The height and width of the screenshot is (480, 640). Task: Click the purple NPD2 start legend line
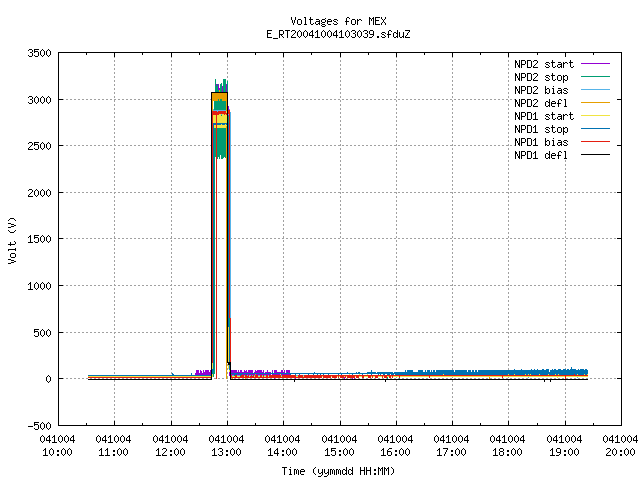click(x=596, y=64)
